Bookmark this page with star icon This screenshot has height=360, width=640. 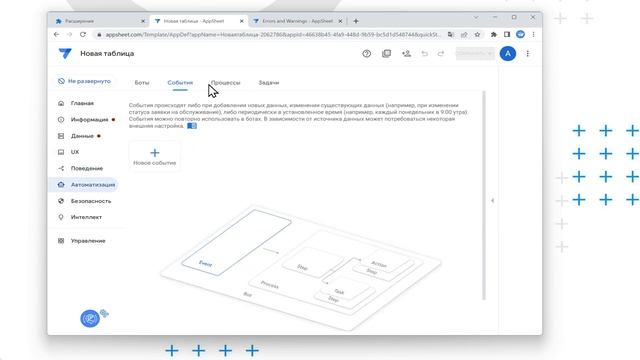pyautogui.click(x=477, y=35)
